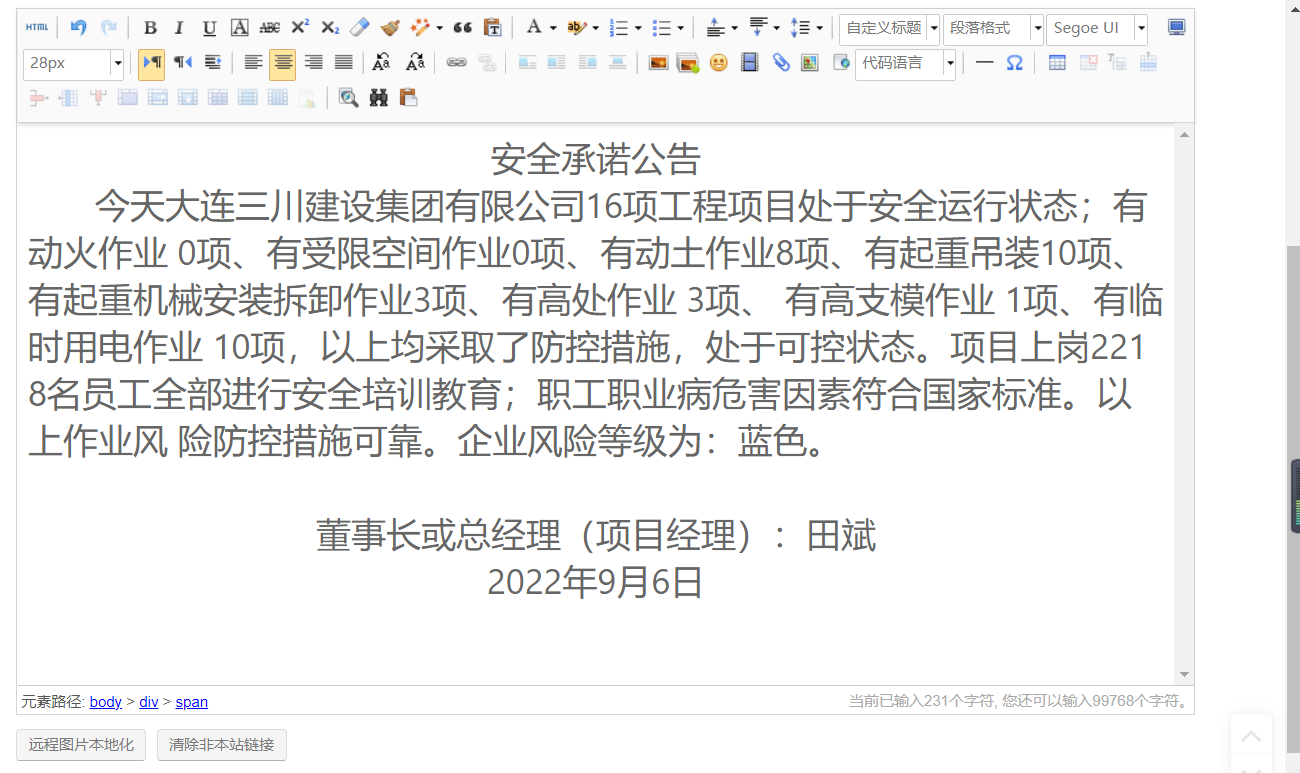Select the format painter brush
1300x773 pixels.
pyautogui.click(x=390, y=28)
